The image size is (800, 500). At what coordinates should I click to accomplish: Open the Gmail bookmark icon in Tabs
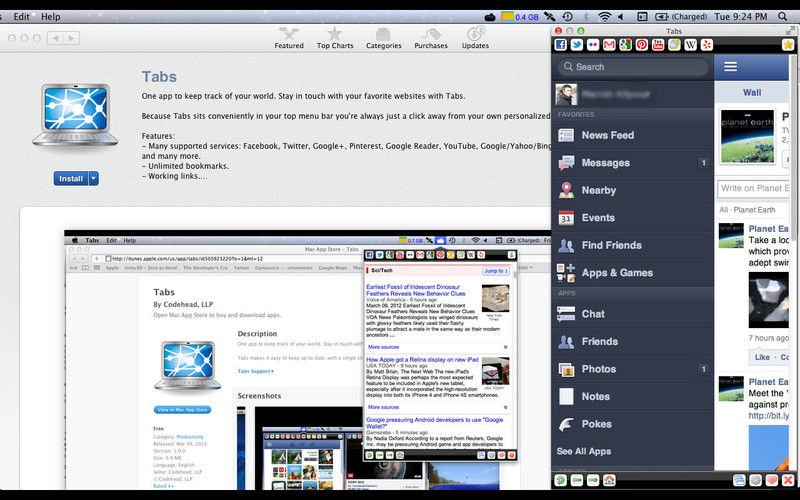pos(609,45)
